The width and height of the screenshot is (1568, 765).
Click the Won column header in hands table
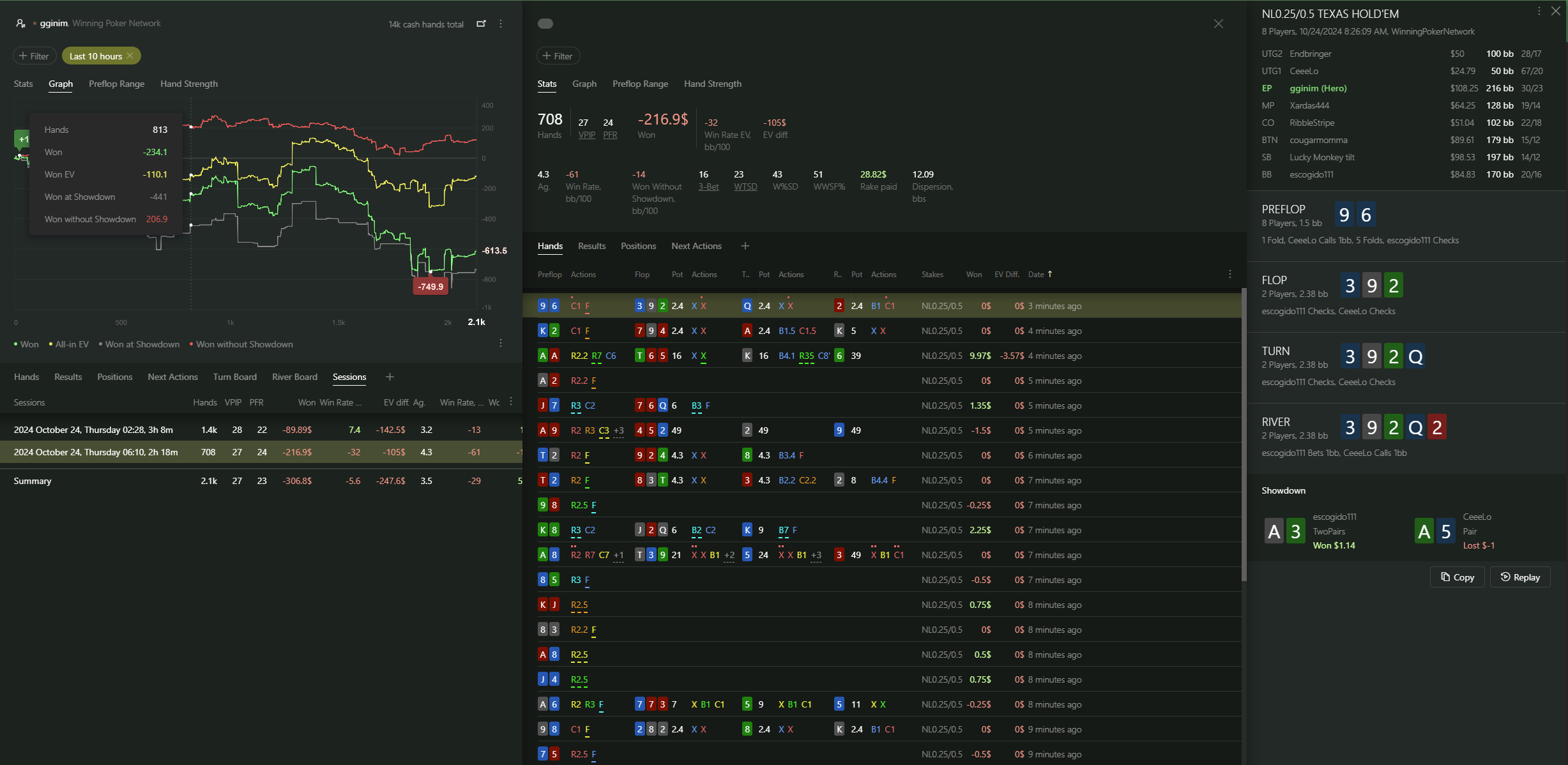tap(974, 275)
